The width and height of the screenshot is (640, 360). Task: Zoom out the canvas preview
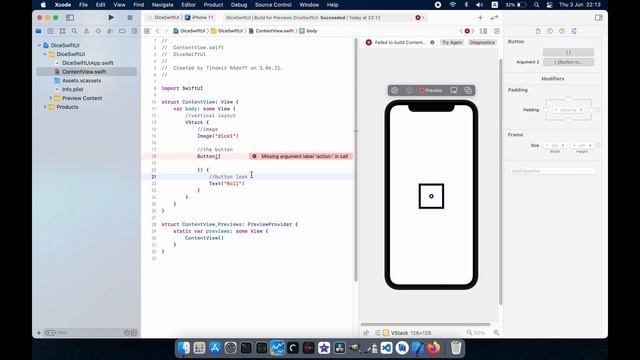[469, 333]
